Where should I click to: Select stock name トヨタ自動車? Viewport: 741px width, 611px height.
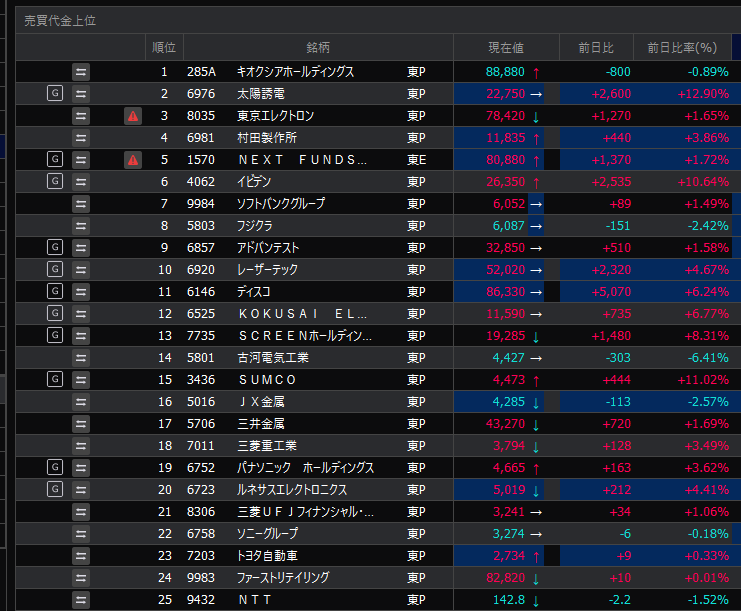pos(267,555)
